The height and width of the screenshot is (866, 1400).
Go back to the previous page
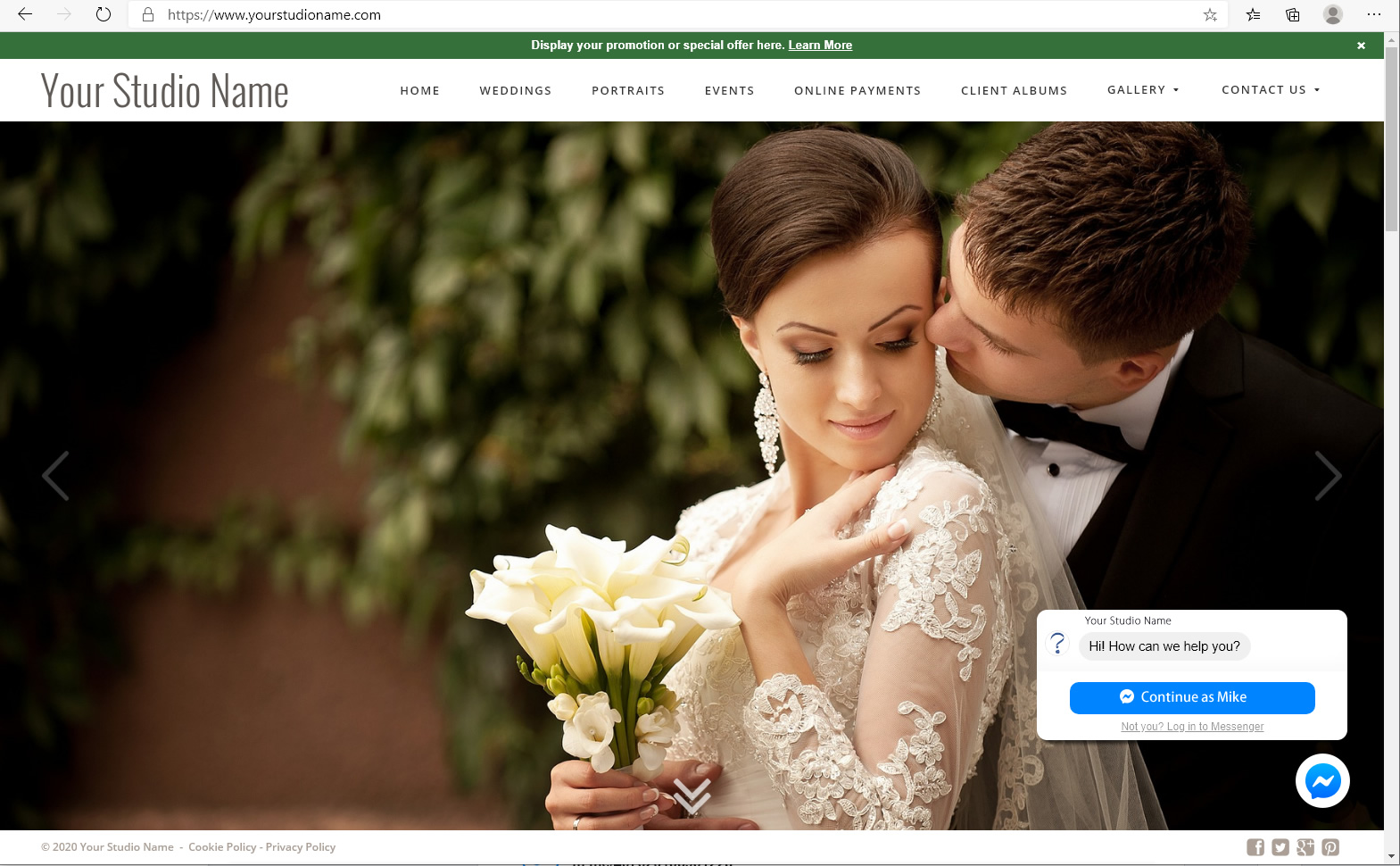[x=25, y=14]
